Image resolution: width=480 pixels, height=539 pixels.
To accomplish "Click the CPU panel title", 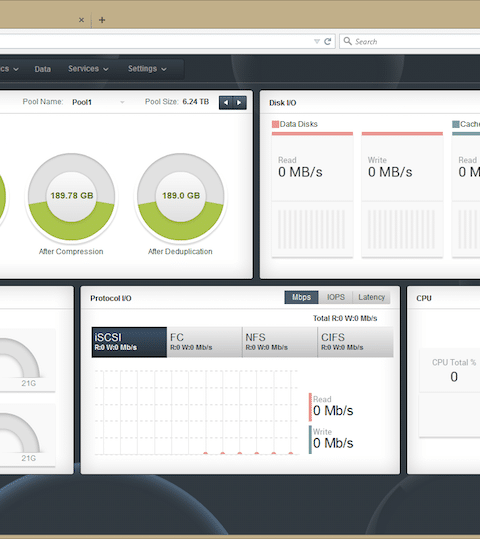I will (424, 298).
